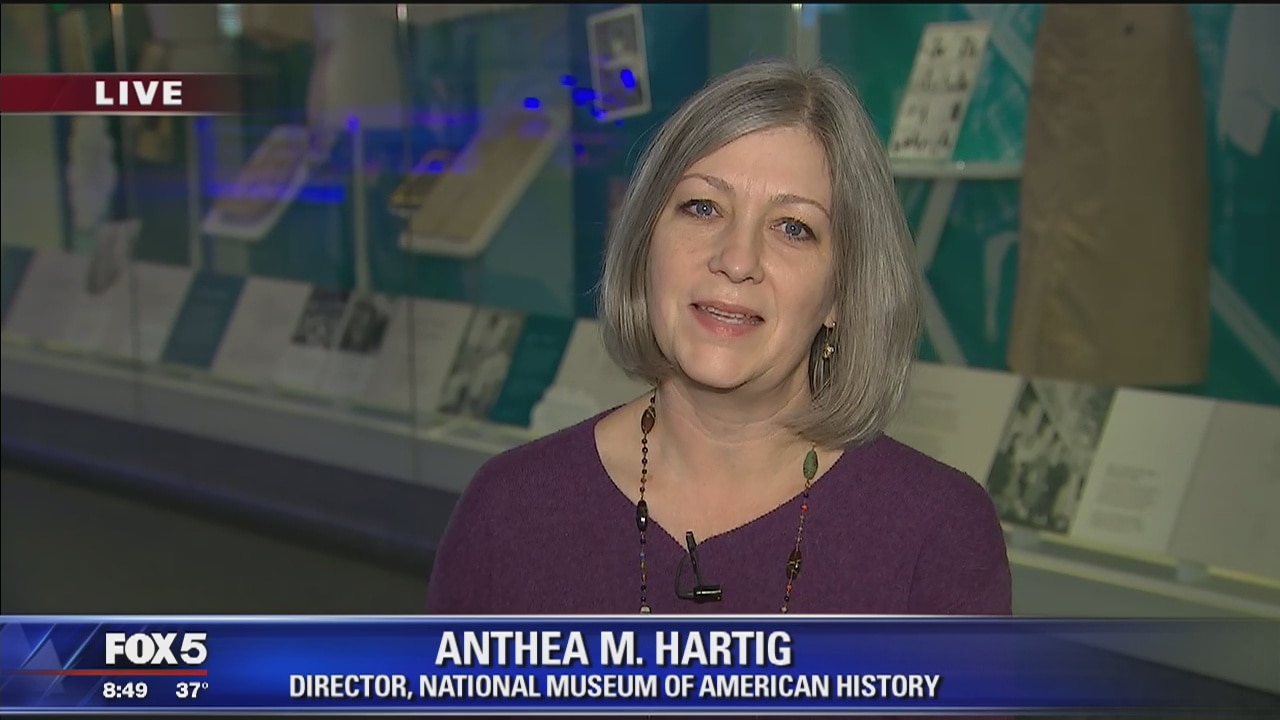This screenshot has height=720, width=1280.
Task: Click the framed photo at top of exhibit
Action: click(x=618, y=62)
